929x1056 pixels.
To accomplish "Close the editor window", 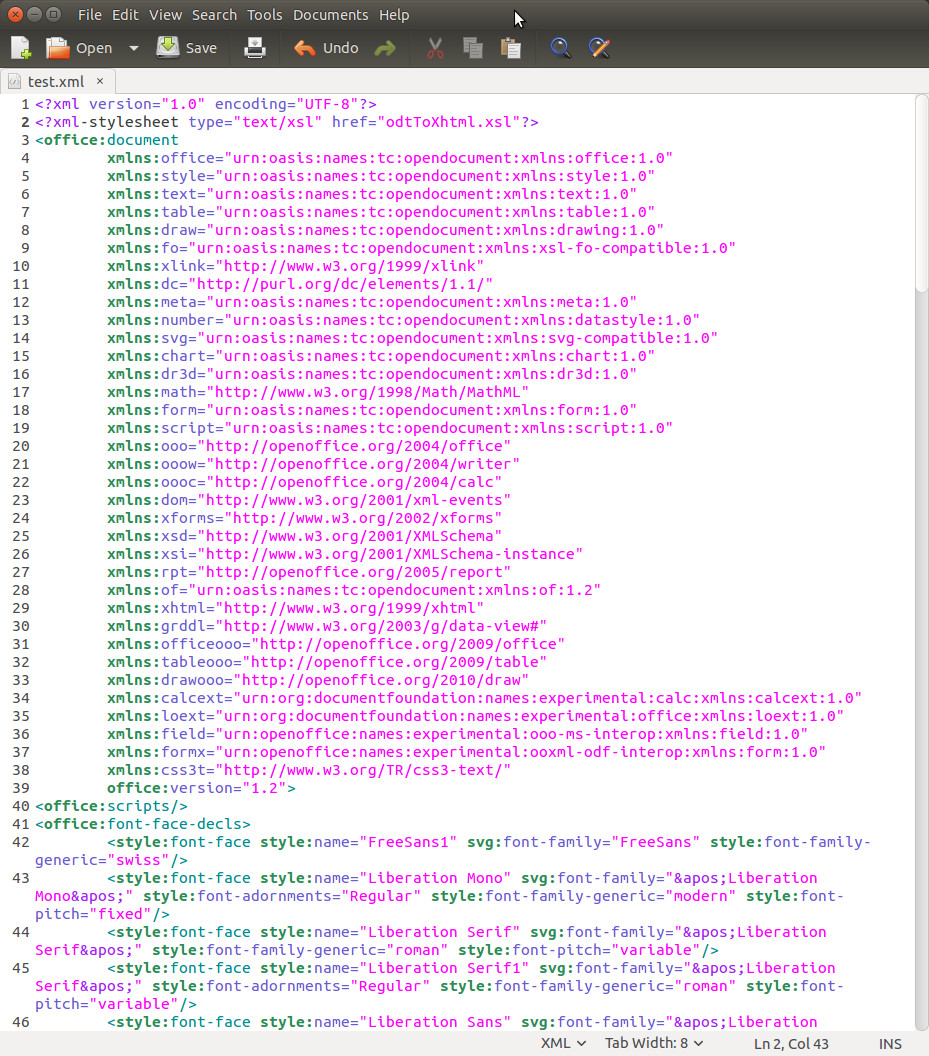I will pos(15,14).
